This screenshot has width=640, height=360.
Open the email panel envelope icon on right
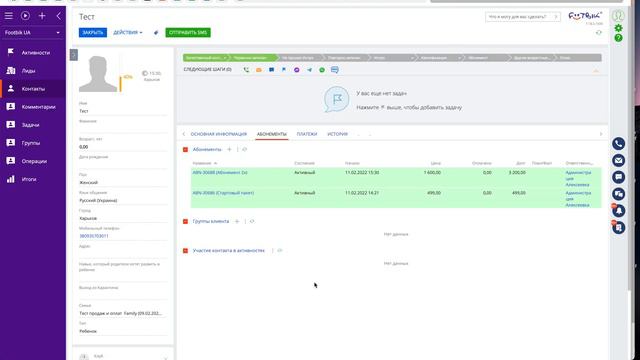(618, 160)
